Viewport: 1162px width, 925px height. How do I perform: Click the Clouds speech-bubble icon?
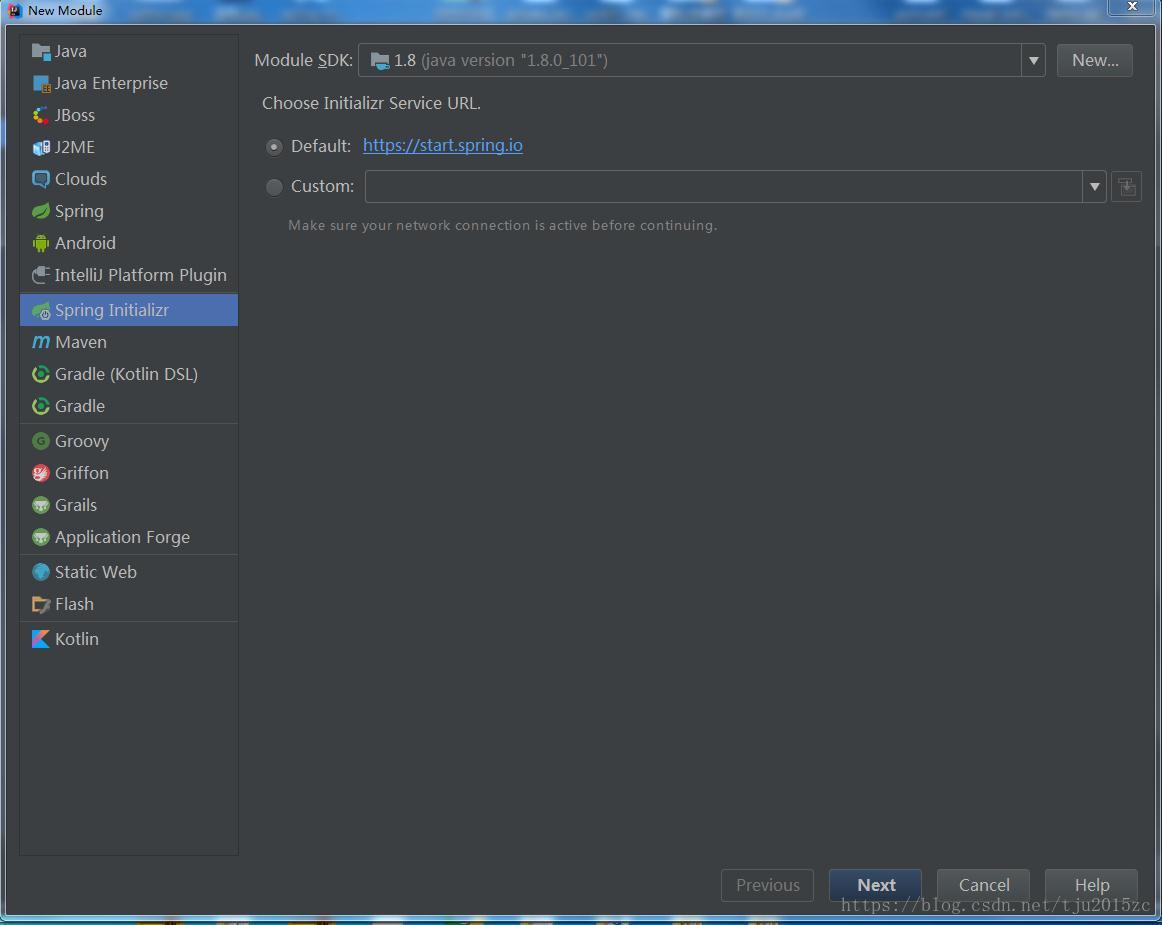pos(41,179)
